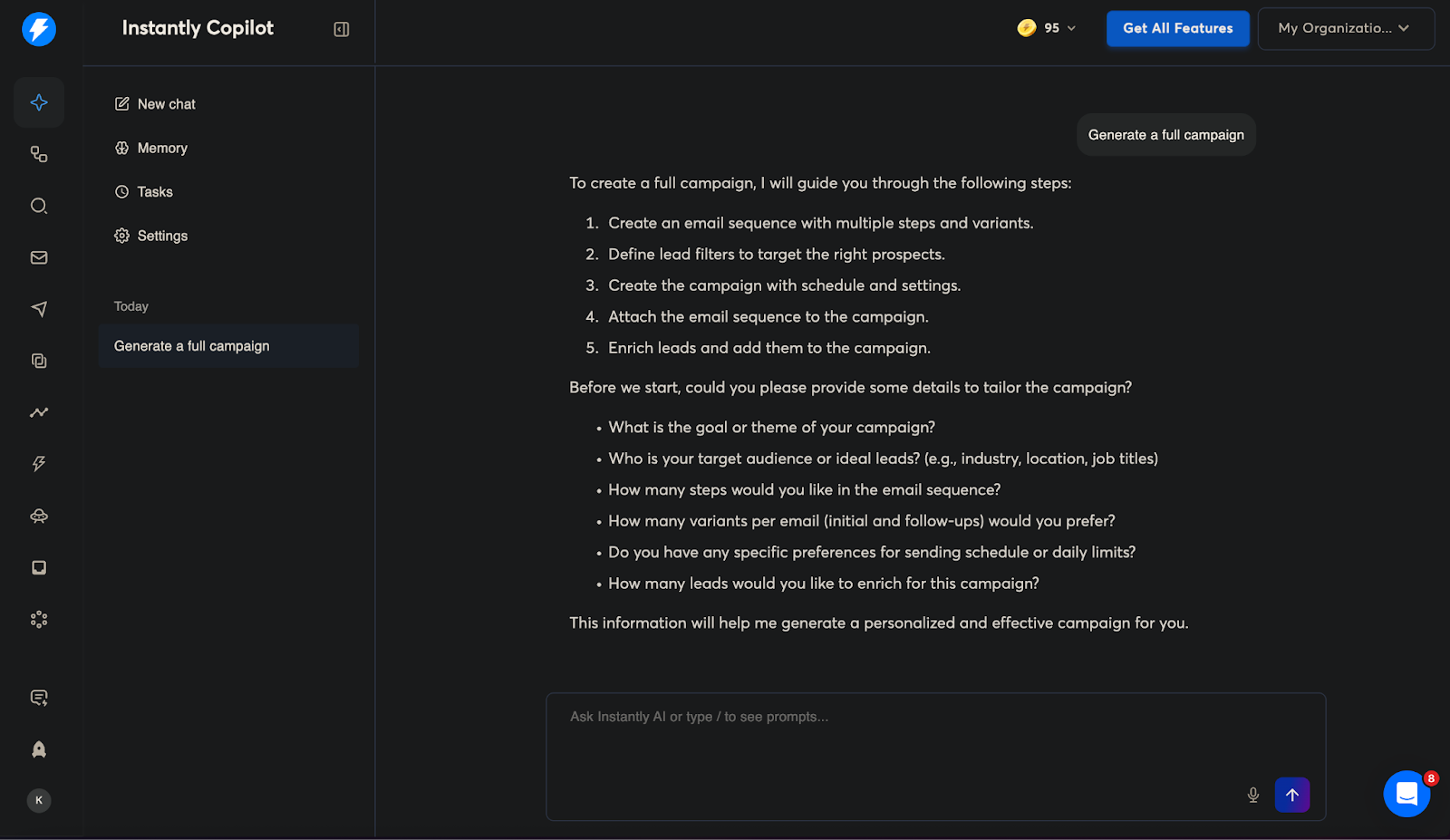Click the lightning bolt sidebar icon
This screenshot has height=840, width=1450.
coord(38,464)
